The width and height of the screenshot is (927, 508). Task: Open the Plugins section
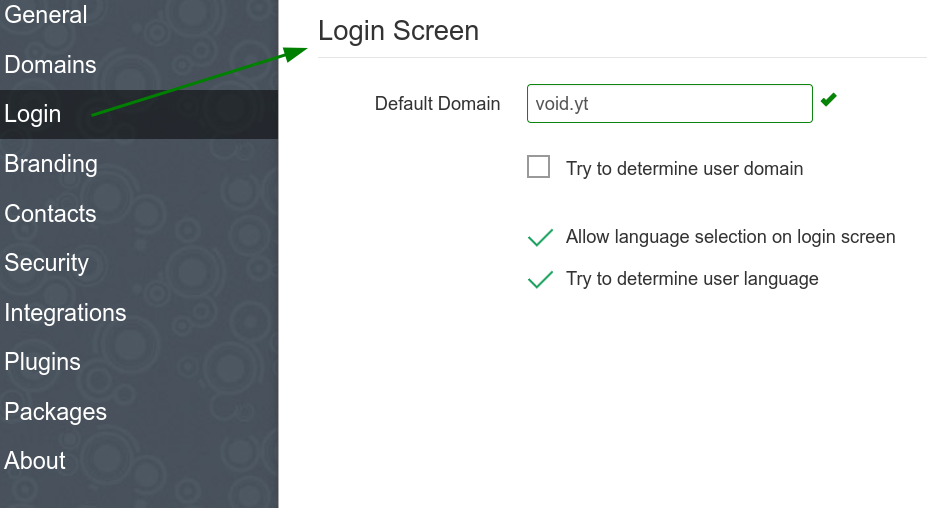(x=43, y=362)
